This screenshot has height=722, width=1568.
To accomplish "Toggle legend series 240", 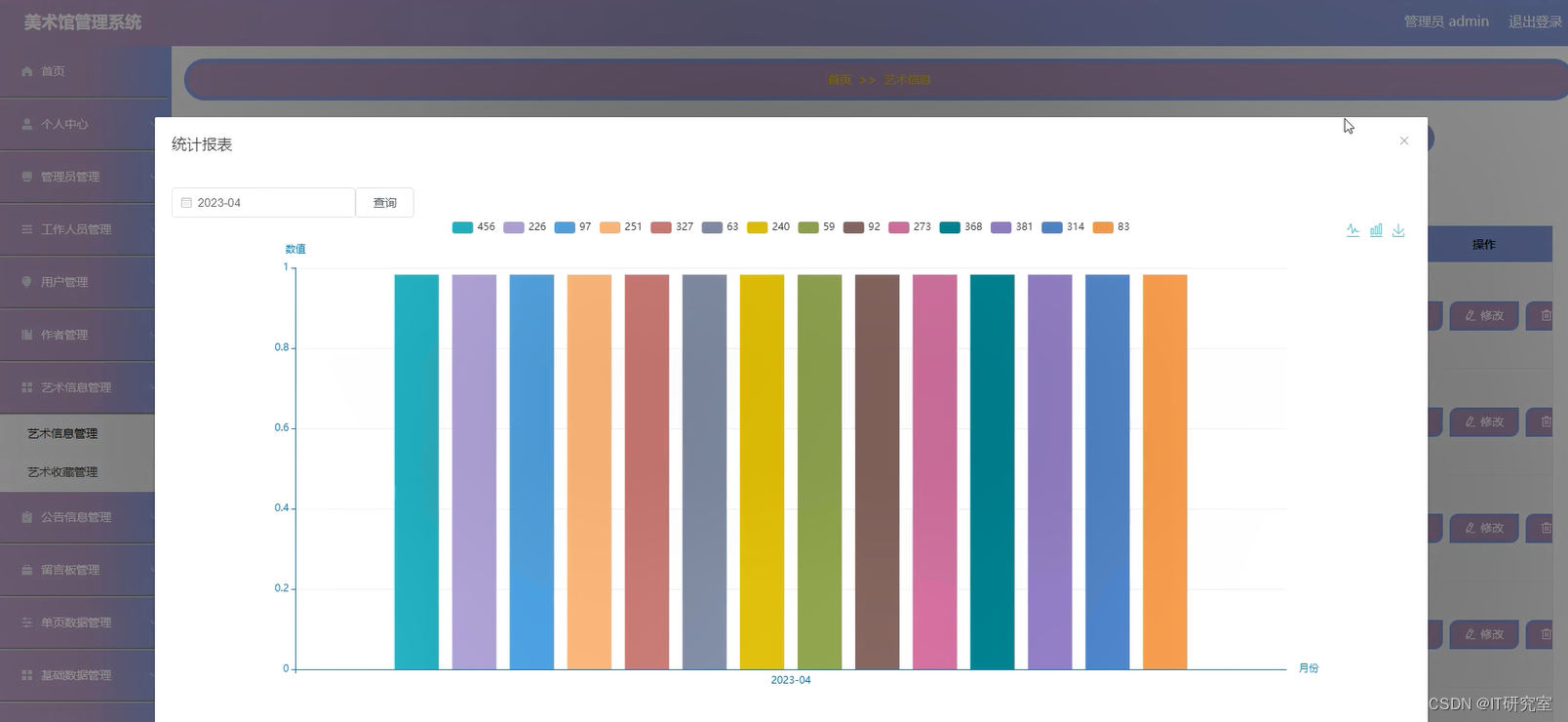I will 768,227.
